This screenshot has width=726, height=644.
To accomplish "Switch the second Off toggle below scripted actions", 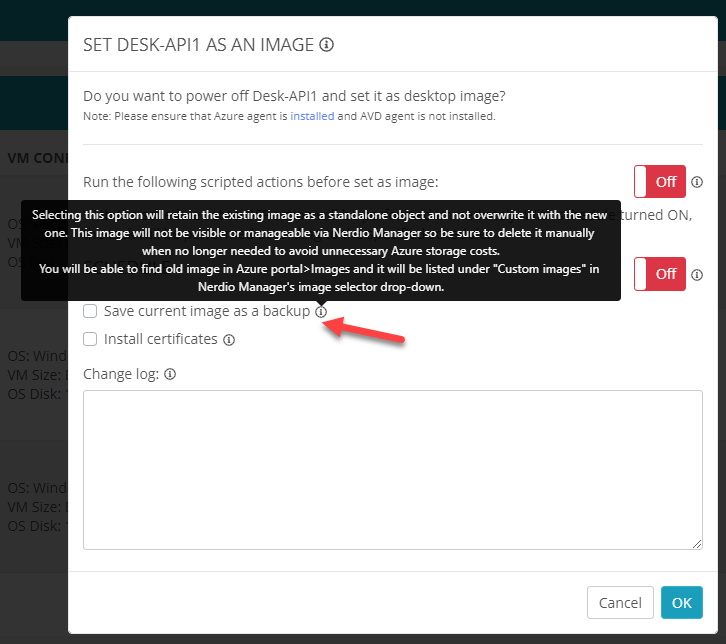I will click(659, 274).
